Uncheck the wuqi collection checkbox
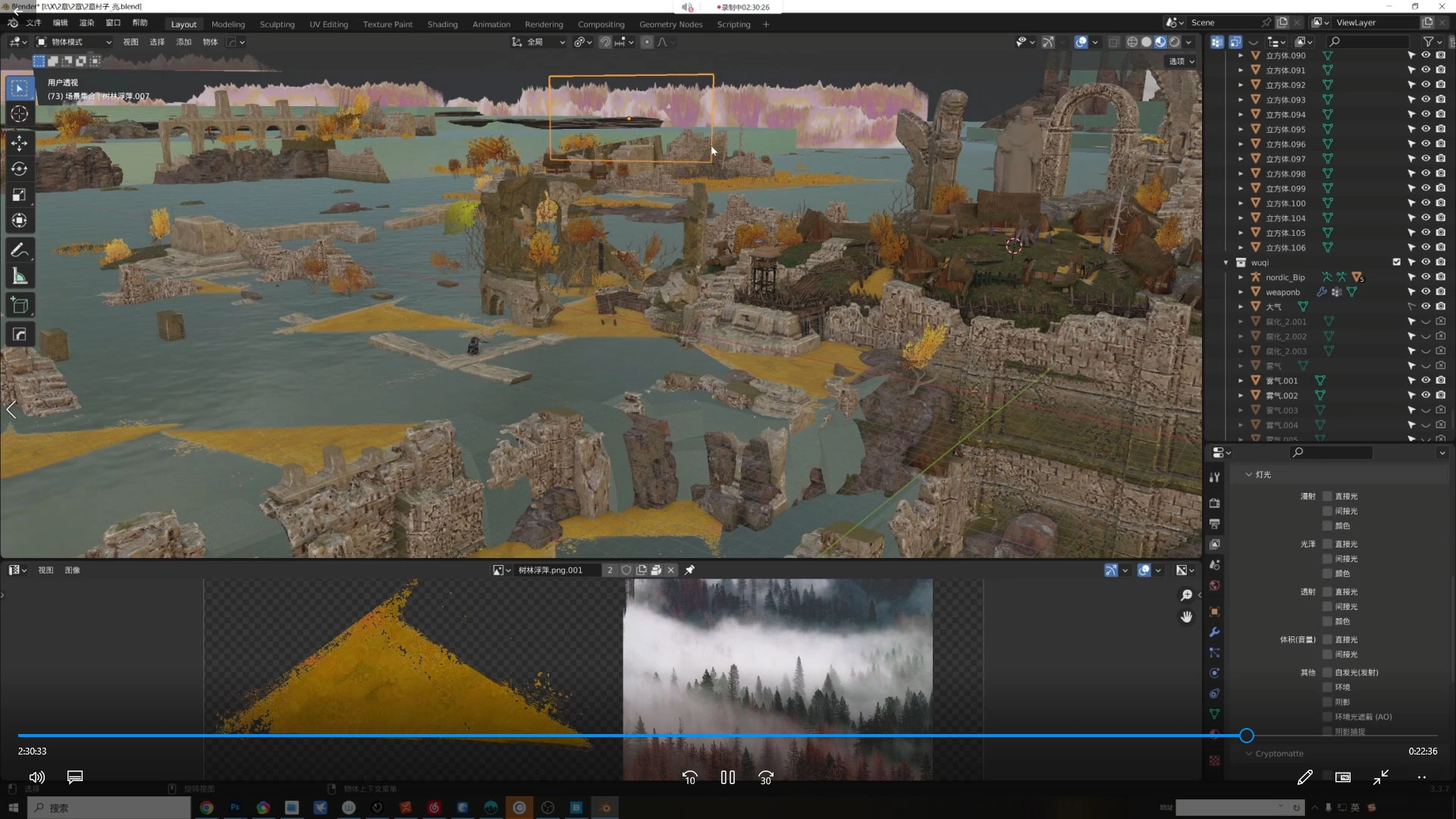Screen dimensions: 1456x819 [x=1396, y=262]
